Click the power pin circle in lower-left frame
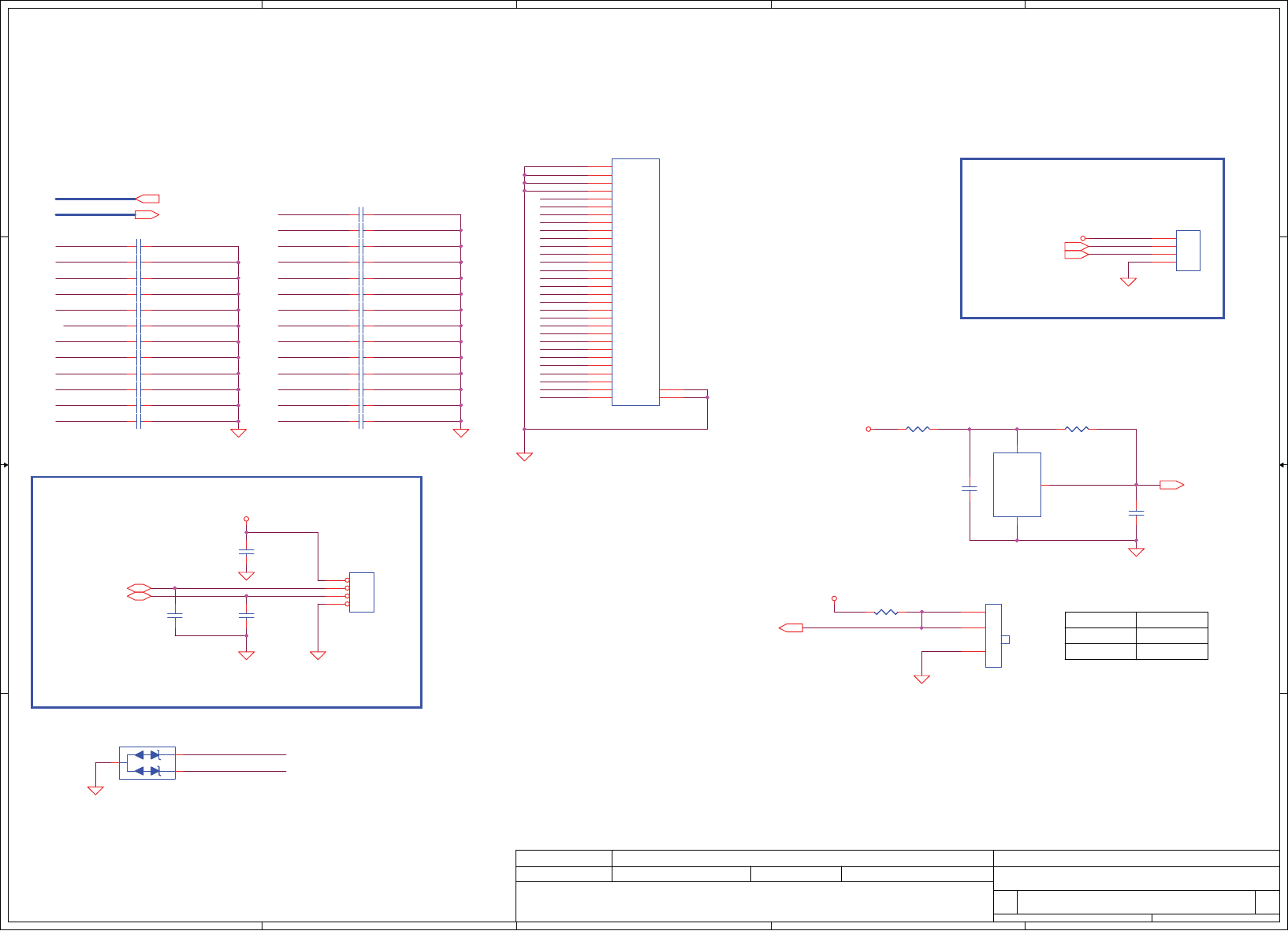Viewport: 1288px width, 931px height. click(246, 519)
